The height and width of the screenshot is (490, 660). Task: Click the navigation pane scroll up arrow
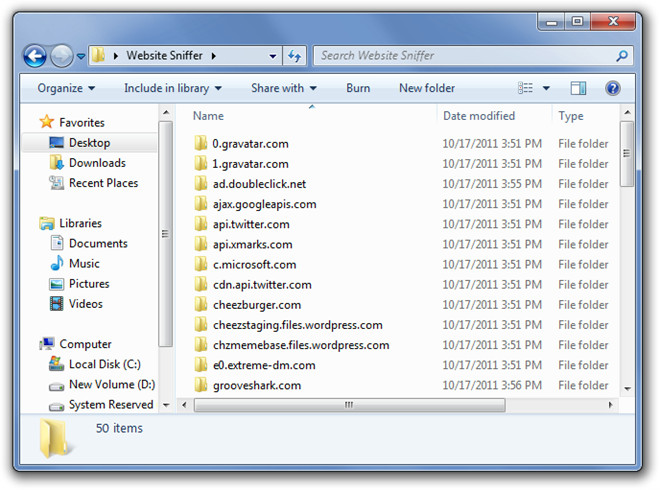[166, 112]
